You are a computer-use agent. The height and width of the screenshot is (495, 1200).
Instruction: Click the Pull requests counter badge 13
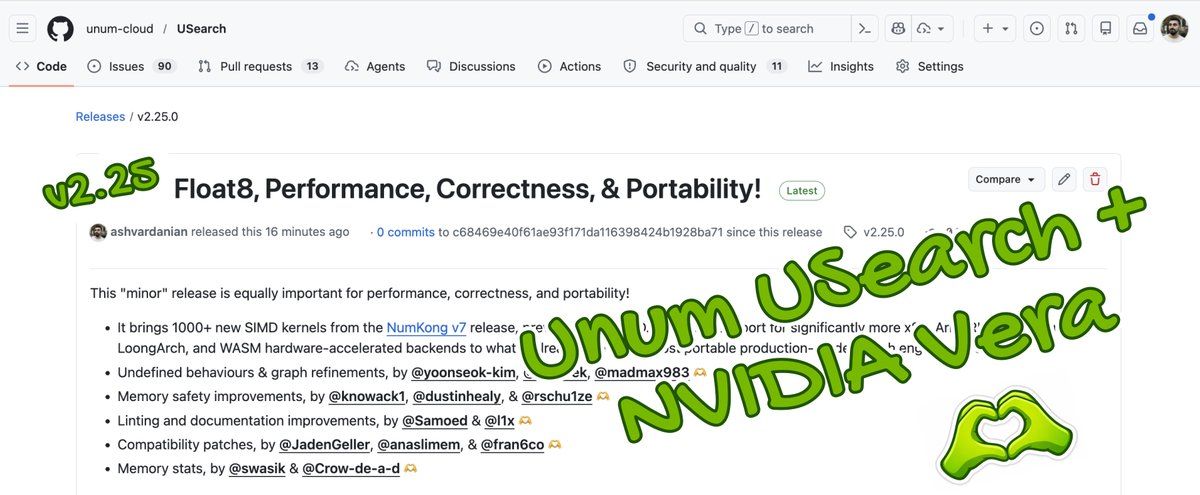(313, 66)
